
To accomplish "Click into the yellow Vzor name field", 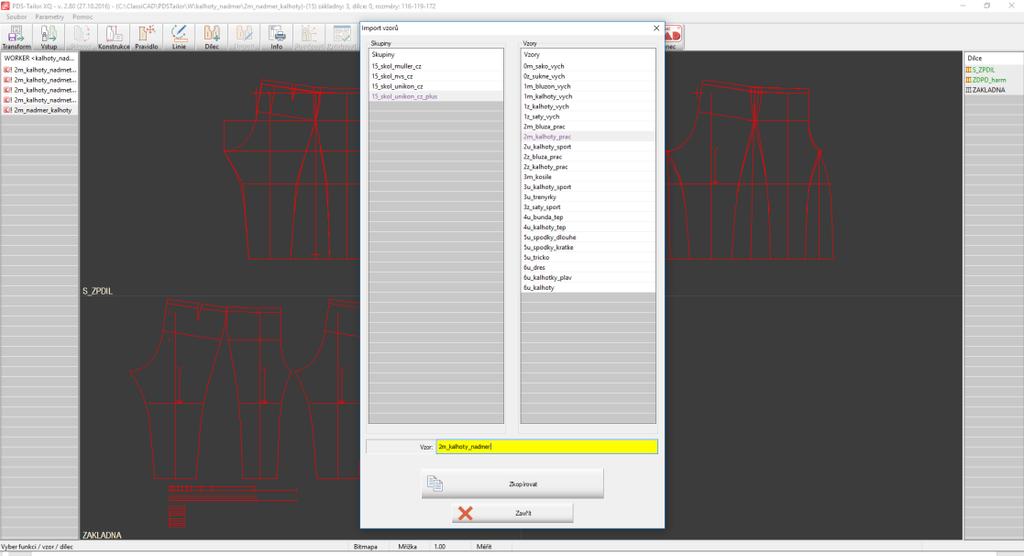I will coord(547,447).
